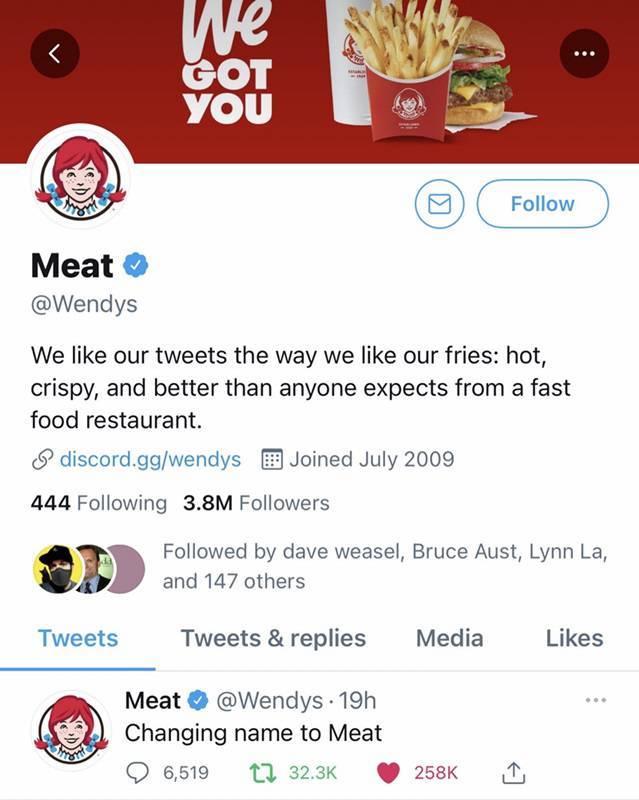Follow the Wendys account
This screenshot has width=639, height=800.
click(x=542, y=204)
